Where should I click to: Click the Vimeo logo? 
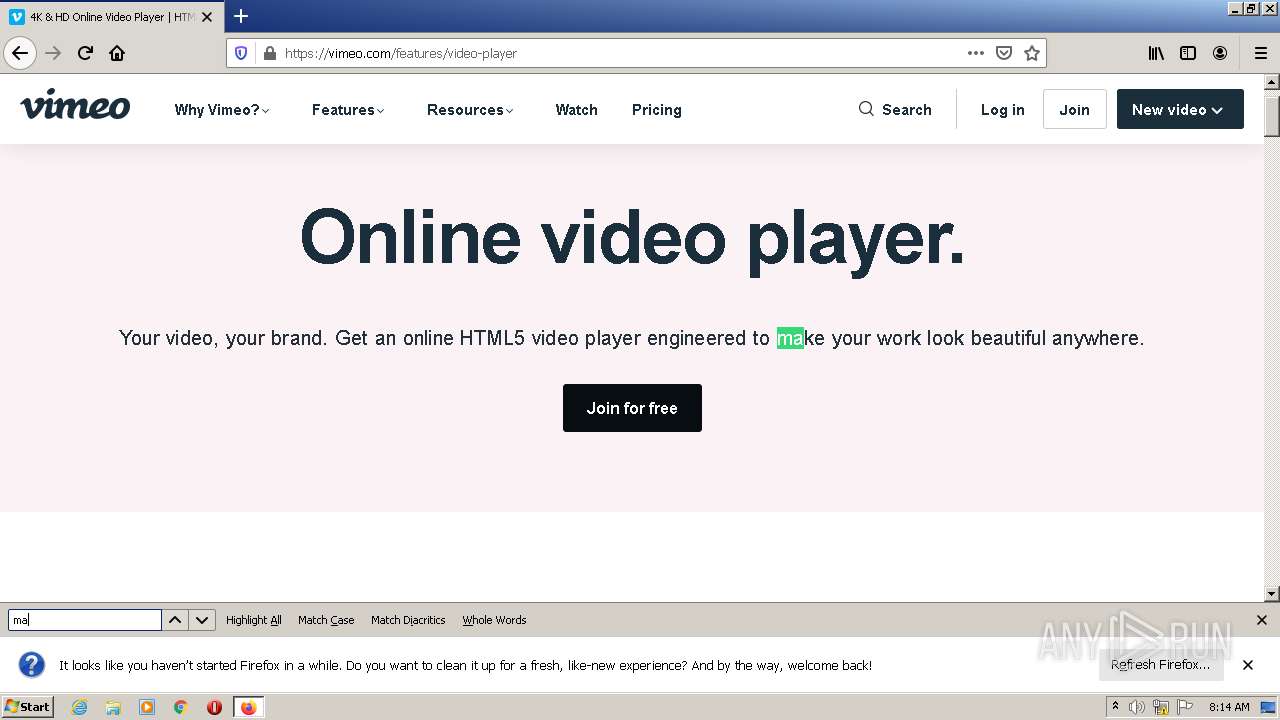75,105
